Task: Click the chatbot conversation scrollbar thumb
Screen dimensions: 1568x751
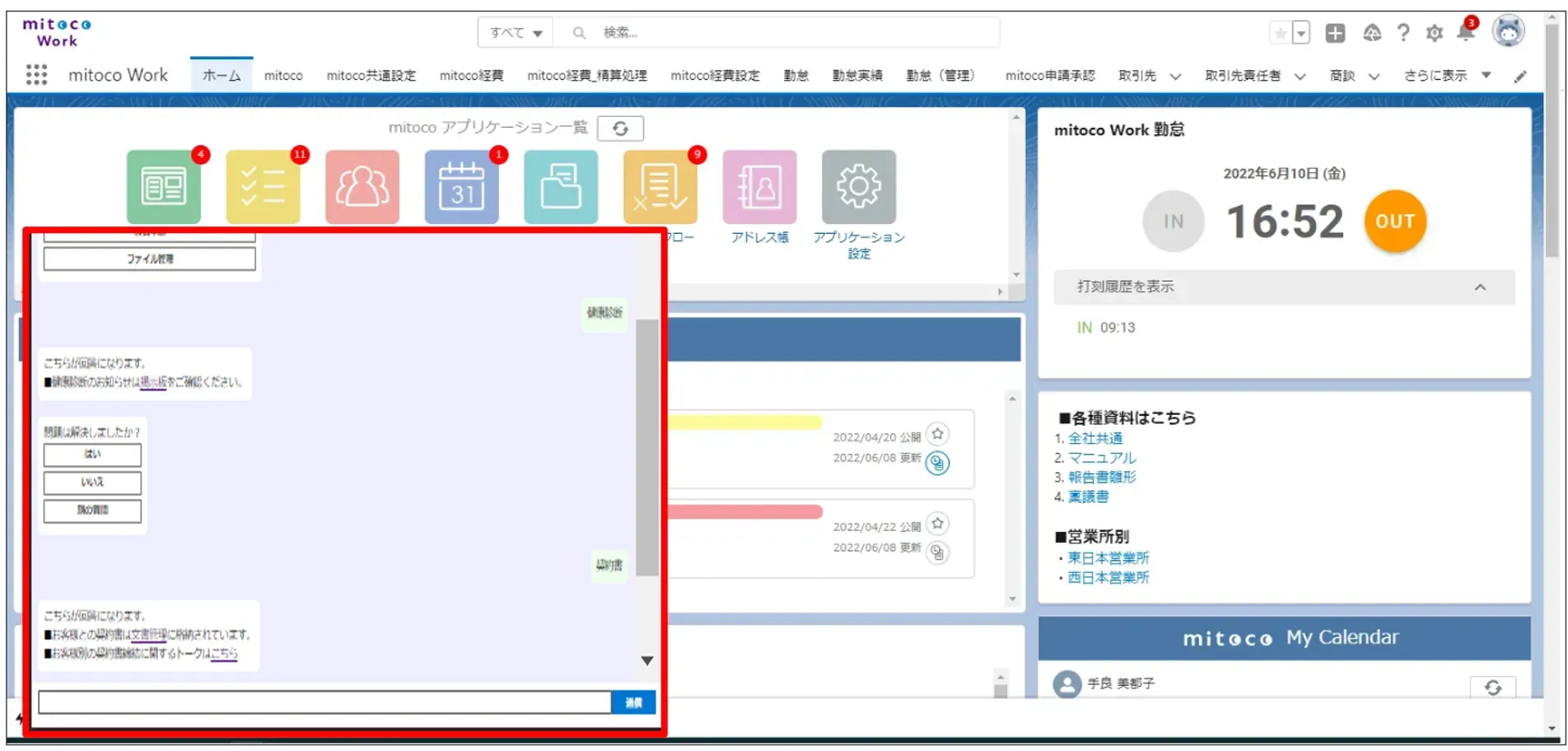Action: click(x=647, y=447)
